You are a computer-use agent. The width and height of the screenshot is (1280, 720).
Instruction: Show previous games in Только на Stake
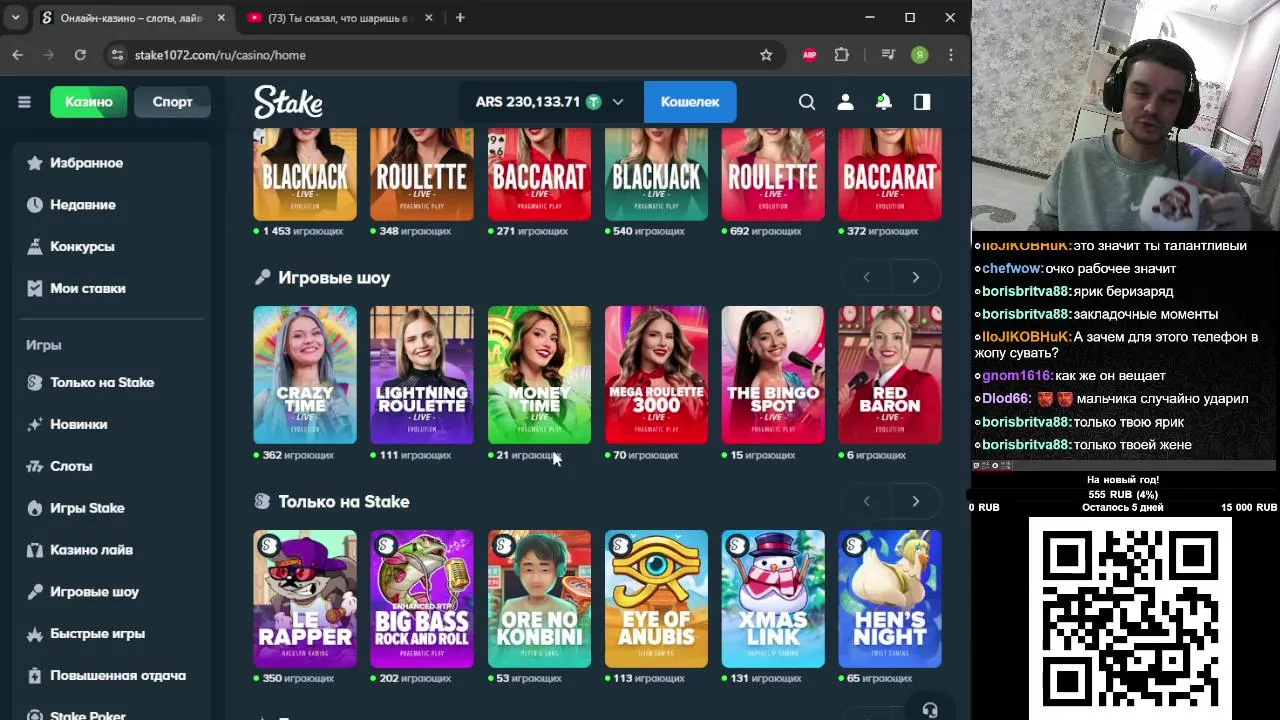[867, 501]
